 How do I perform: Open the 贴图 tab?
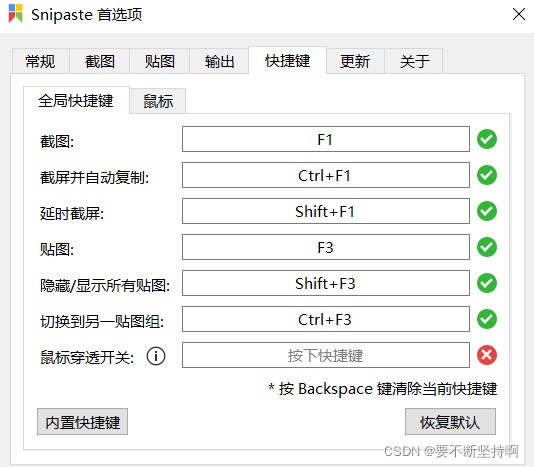(x=159, y=61)
